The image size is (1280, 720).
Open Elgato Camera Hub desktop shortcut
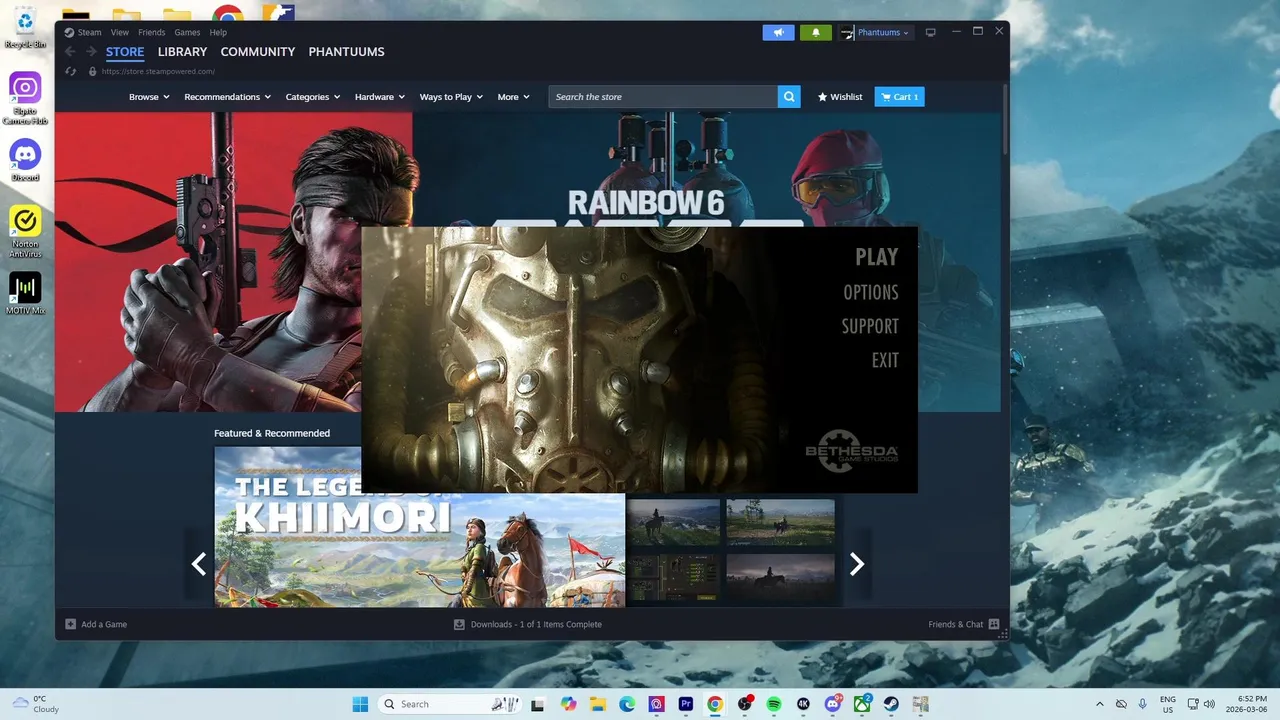click(x=25, y=98)
